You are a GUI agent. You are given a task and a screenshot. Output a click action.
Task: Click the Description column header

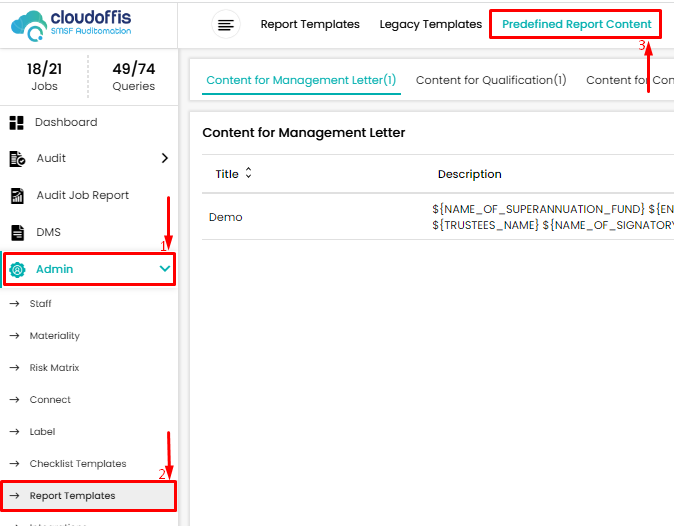(x=469, y=174)
